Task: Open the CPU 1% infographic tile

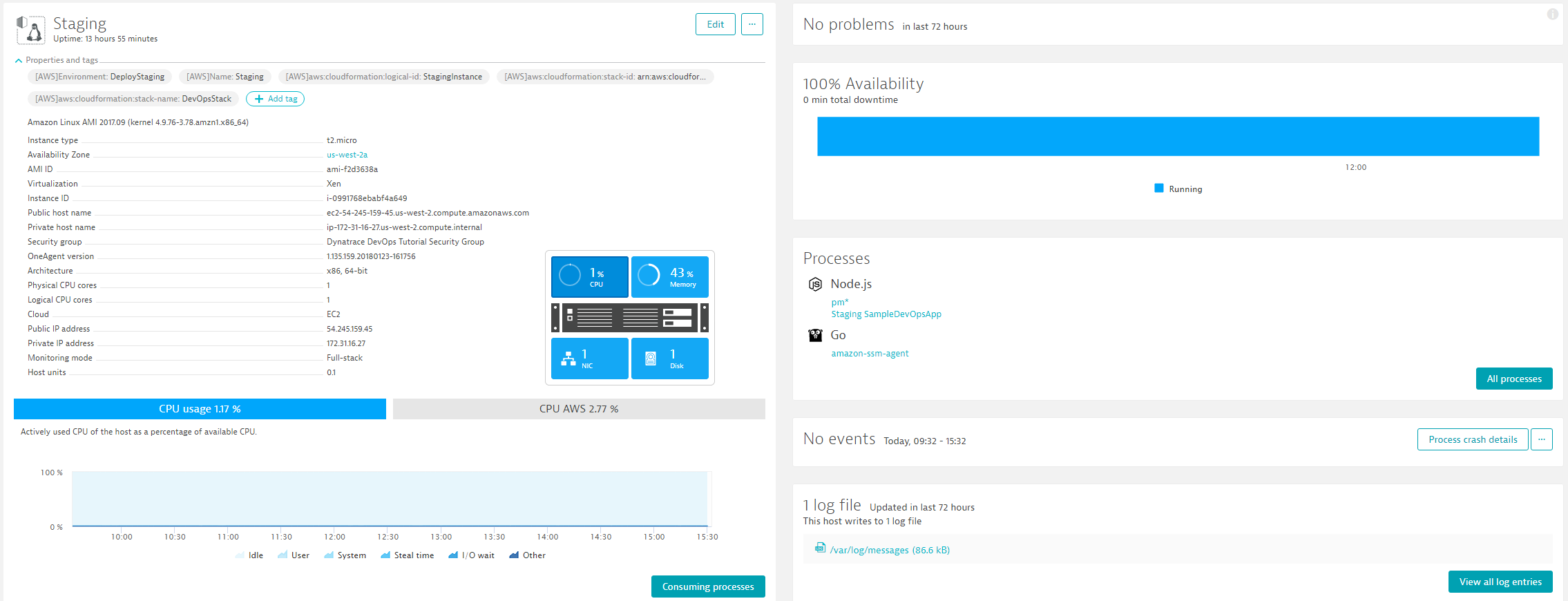Action: tap(590, 277)
